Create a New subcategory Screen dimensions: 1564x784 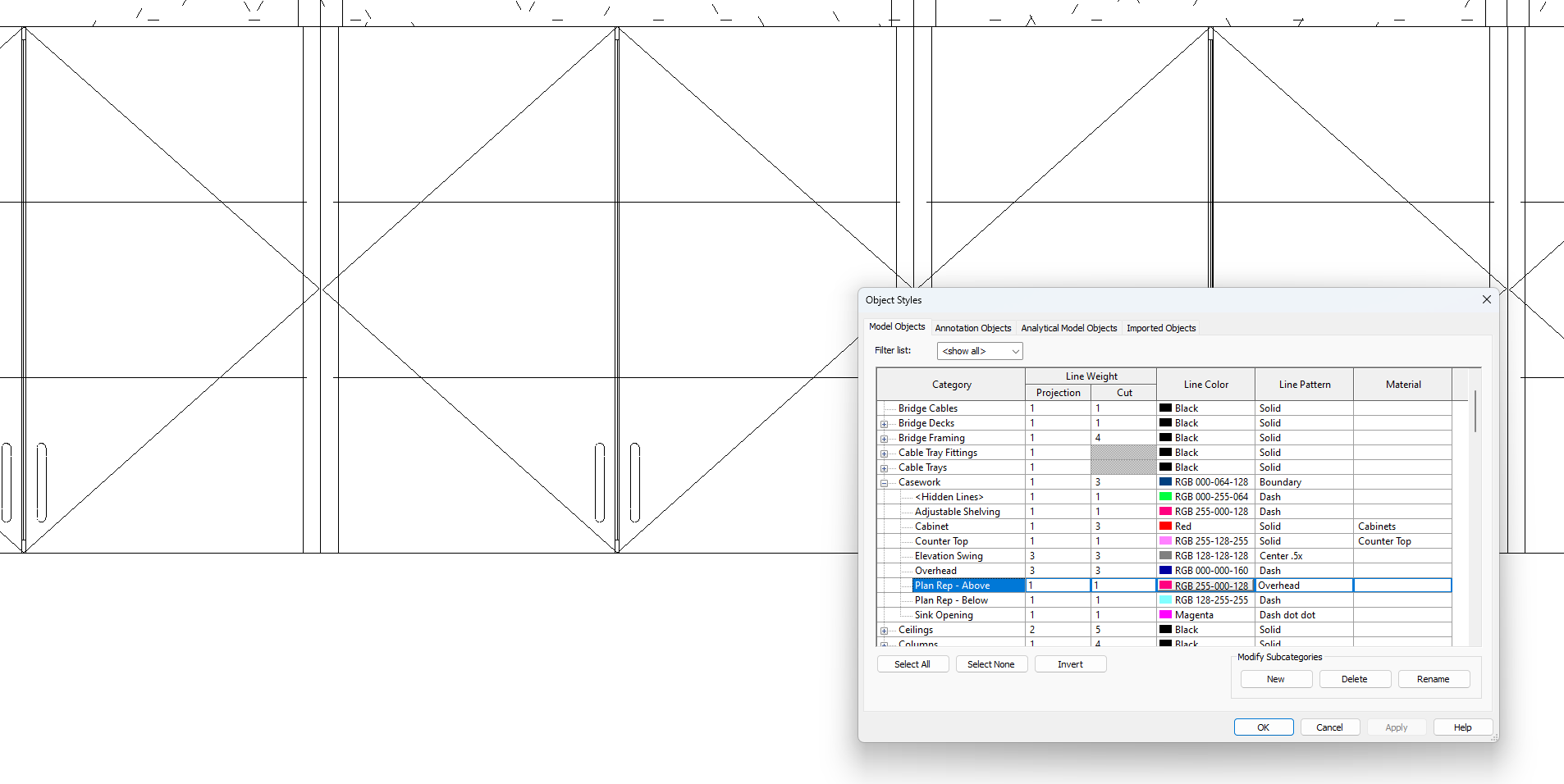(x=1275, y=678)
